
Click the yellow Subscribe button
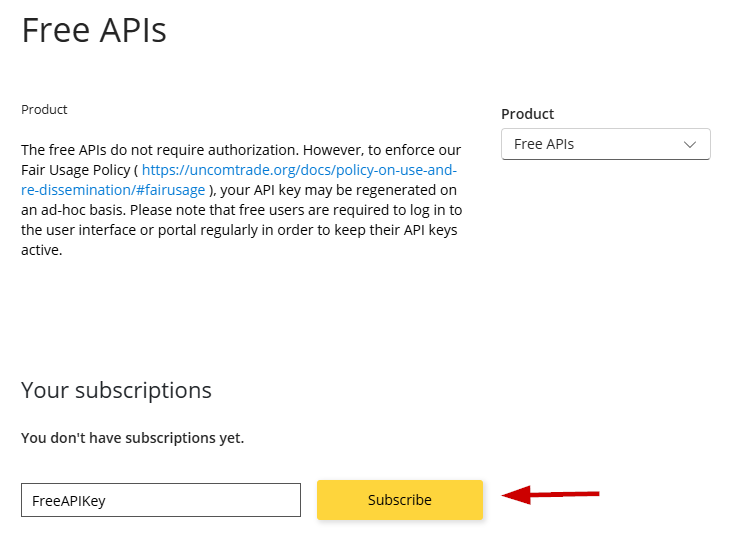click(x=399, y=500)
